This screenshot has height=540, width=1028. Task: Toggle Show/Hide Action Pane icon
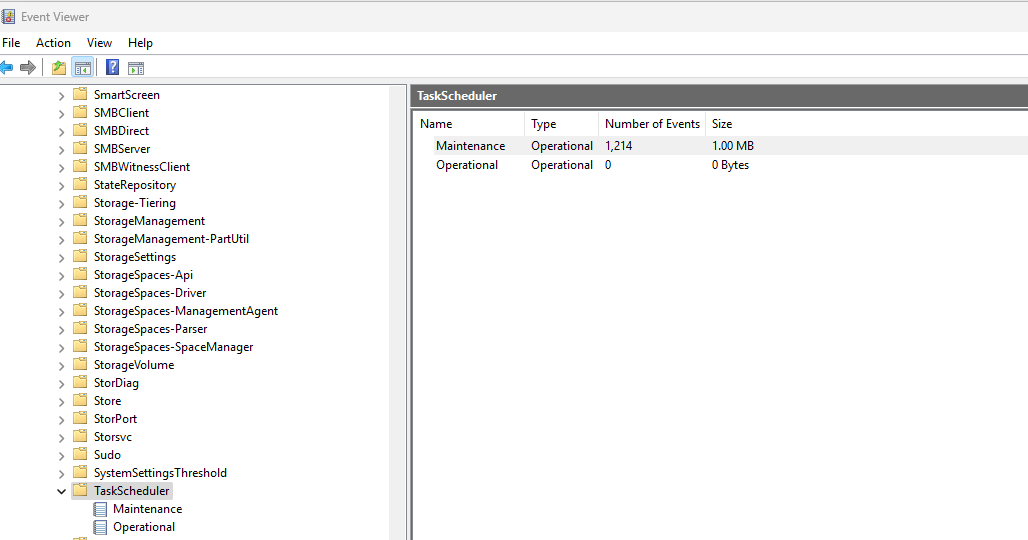[136, 68]
